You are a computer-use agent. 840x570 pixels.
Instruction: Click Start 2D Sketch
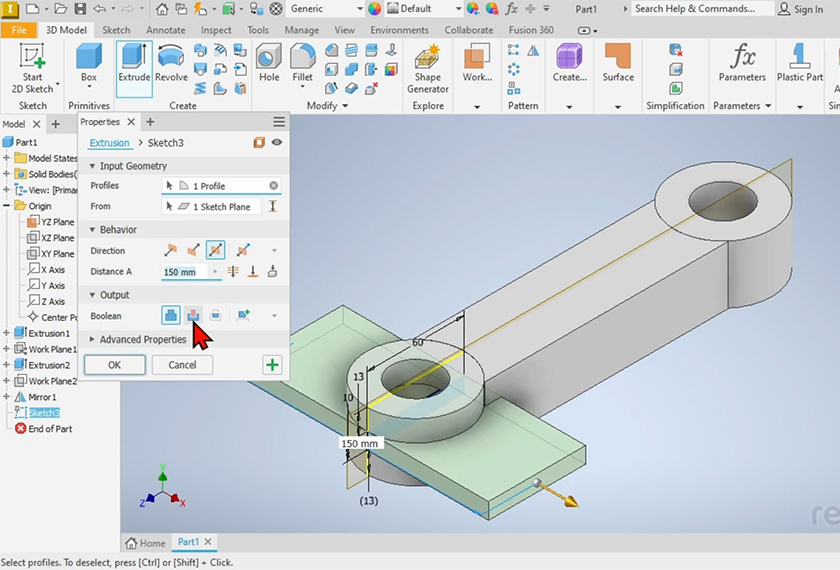[x=33, y=66]
